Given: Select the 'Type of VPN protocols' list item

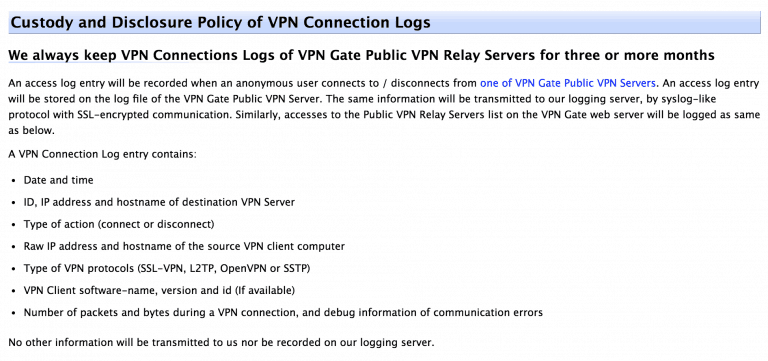Looking at the screenshot, I should pyautogui.click(x=167, y=268).
